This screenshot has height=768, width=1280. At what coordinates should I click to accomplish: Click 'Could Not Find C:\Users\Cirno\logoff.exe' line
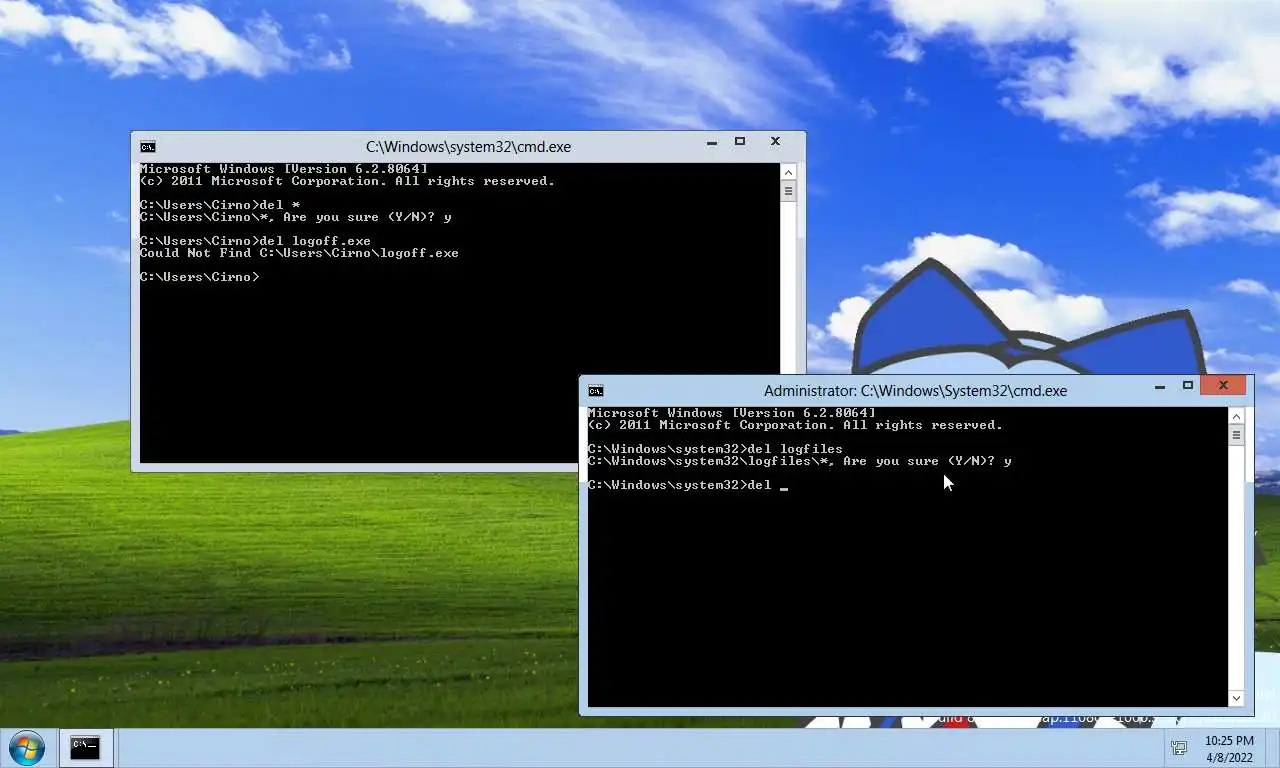tap(299, 253)
